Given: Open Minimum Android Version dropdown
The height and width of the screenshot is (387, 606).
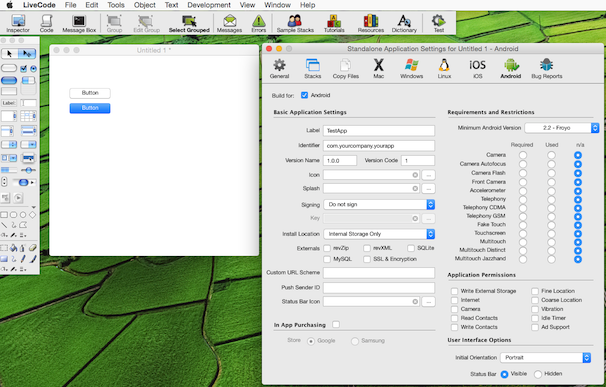Looking at the screenshot, I should (x=562, y=128).
